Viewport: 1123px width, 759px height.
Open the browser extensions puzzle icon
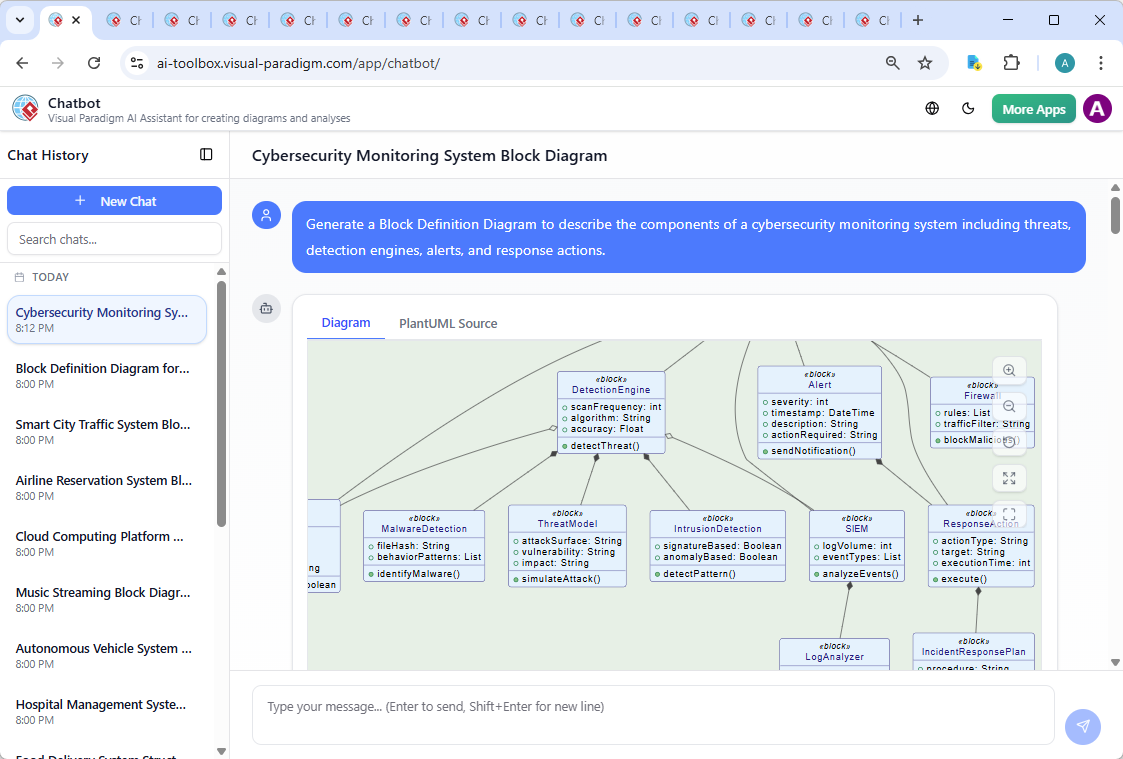pos(1011,62)
